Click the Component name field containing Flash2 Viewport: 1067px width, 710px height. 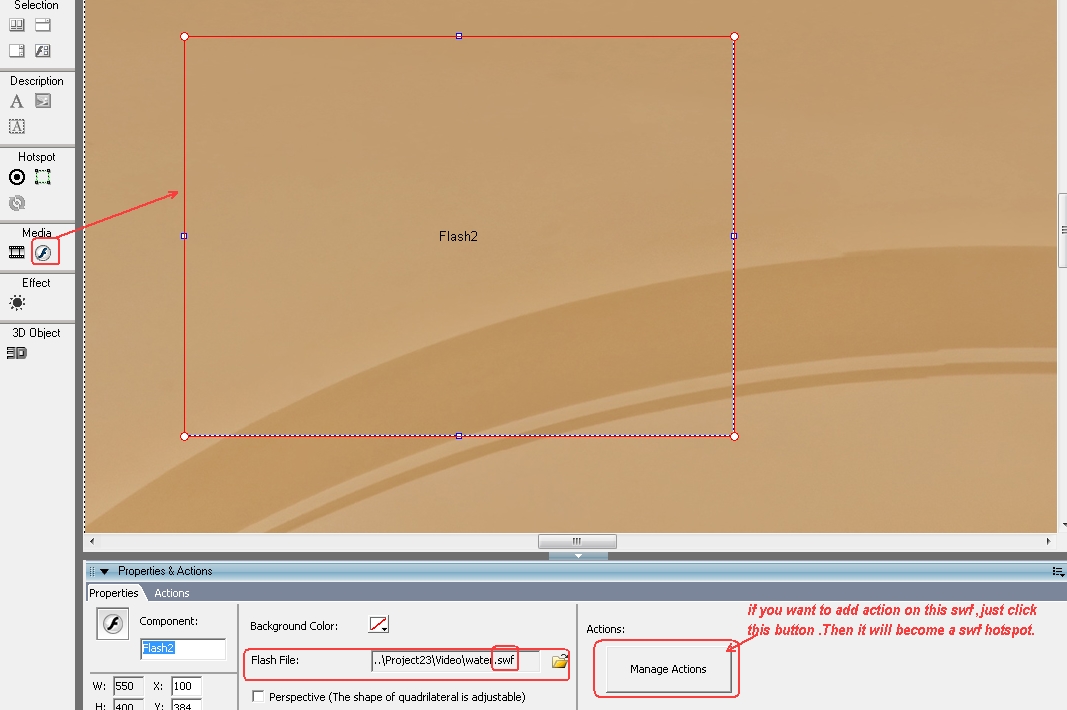(183, 648)
